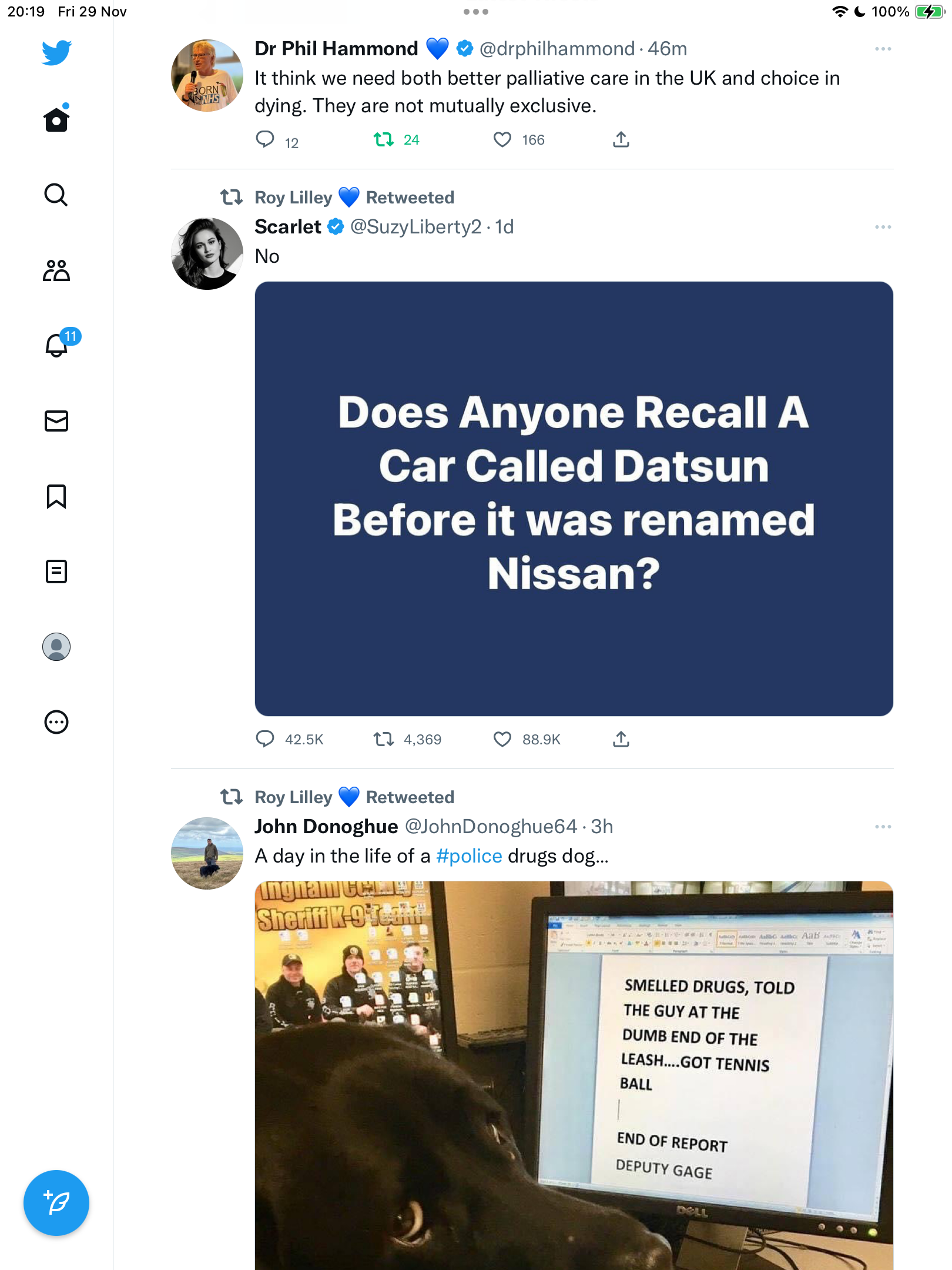The height and width of the screenshot is (1270, 952).
Task: Open the sidebar More circle menu
Action: [56, 722]
